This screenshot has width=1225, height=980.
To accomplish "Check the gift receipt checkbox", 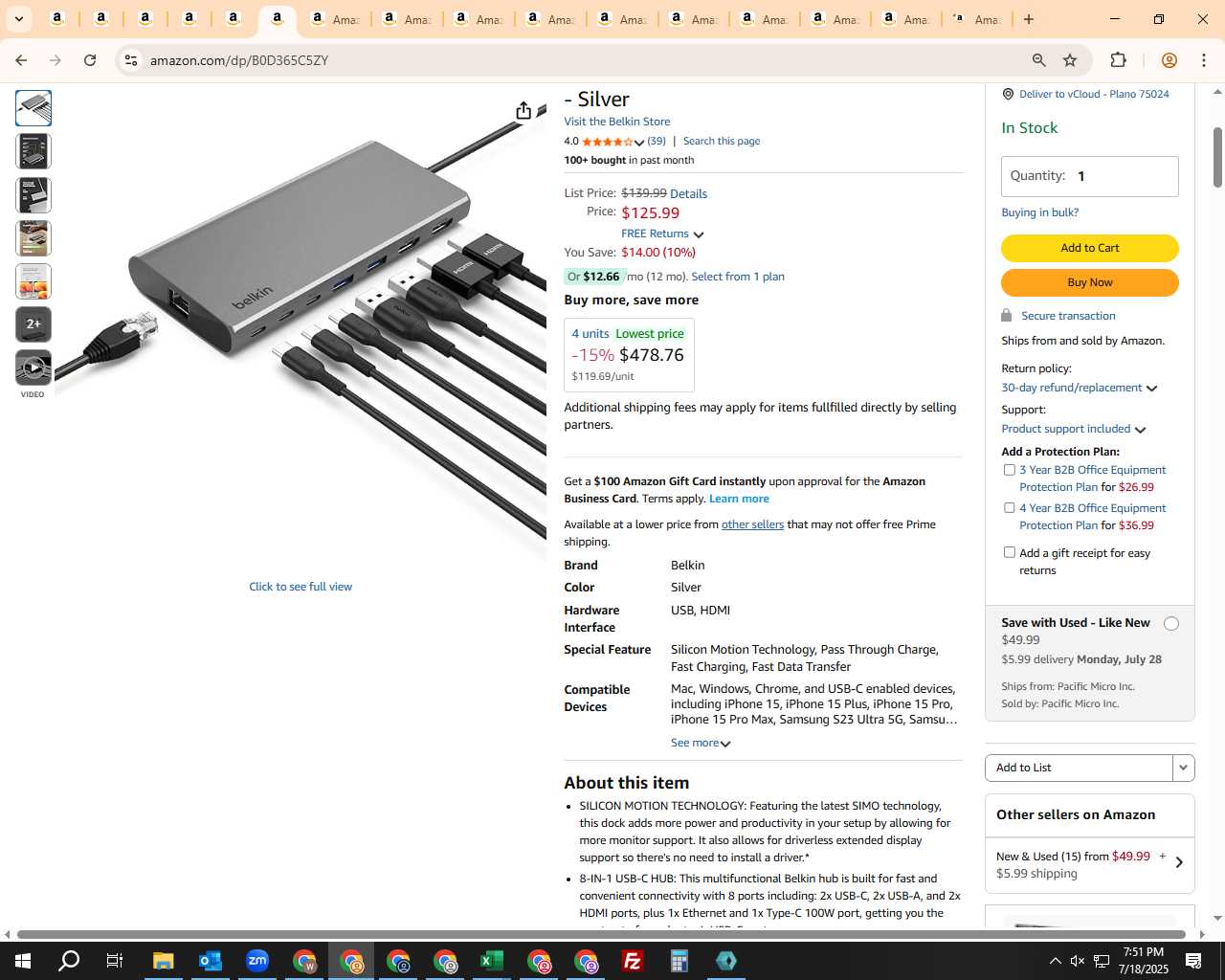I will tap(1009, 552).
